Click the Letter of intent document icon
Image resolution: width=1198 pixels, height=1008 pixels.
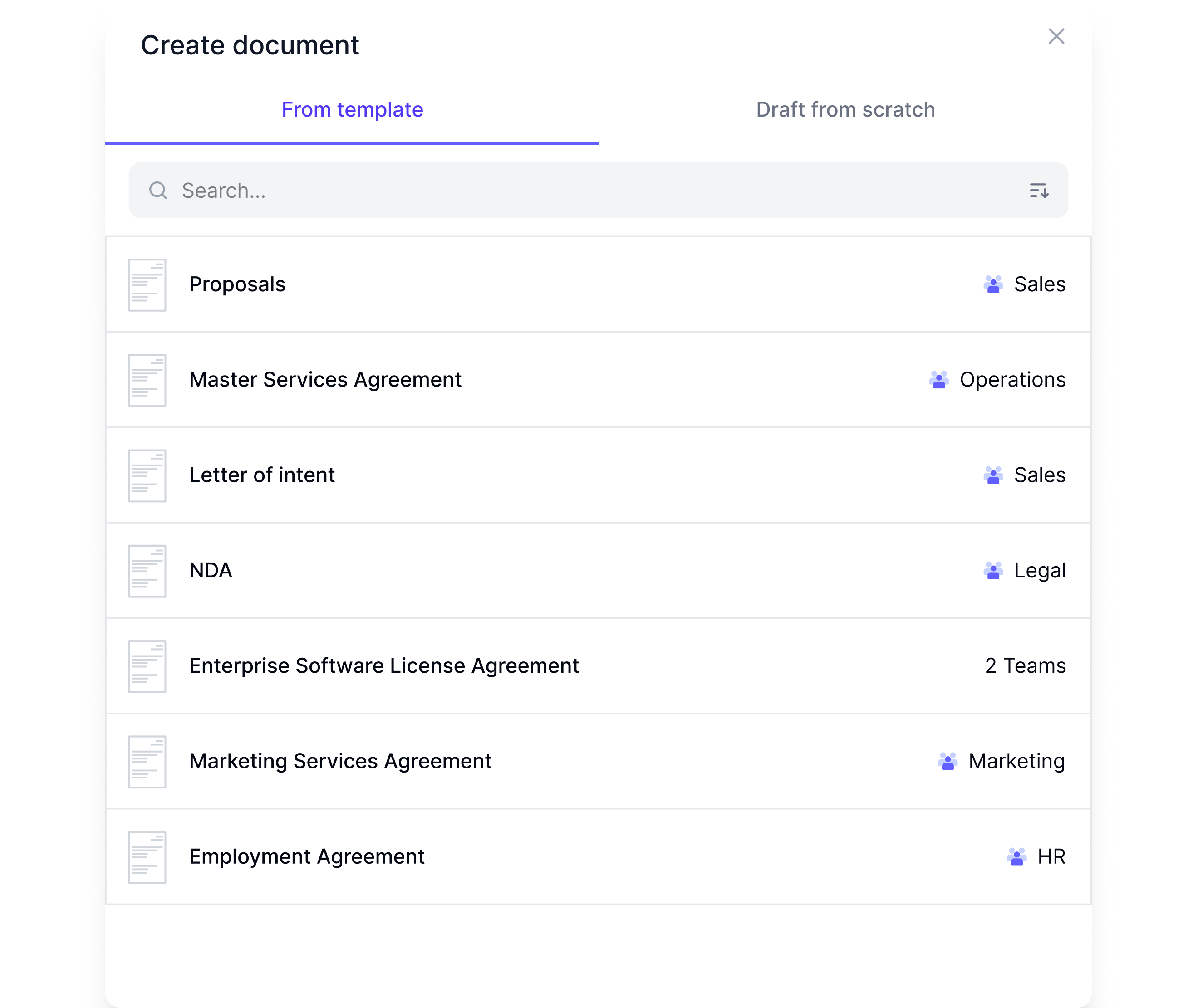tap(147, 475)
